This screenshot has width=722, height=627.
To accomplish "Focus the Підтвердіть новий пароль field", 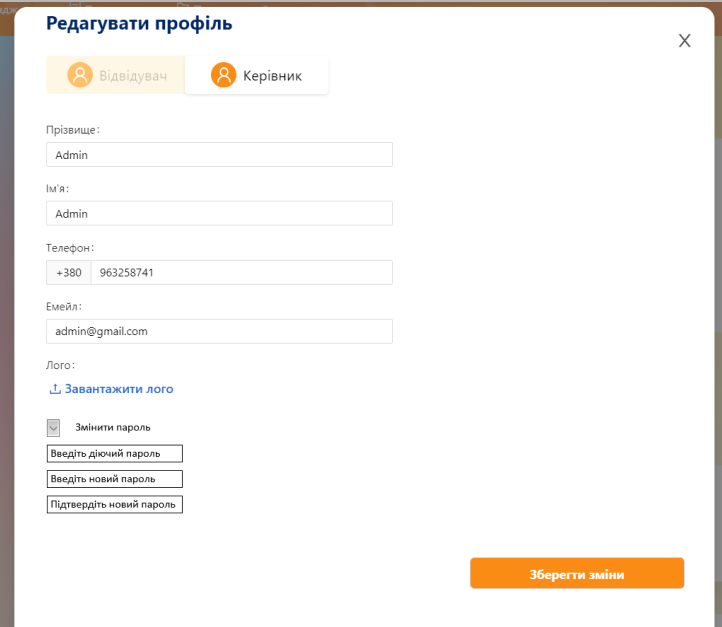I will pos(115,504).
